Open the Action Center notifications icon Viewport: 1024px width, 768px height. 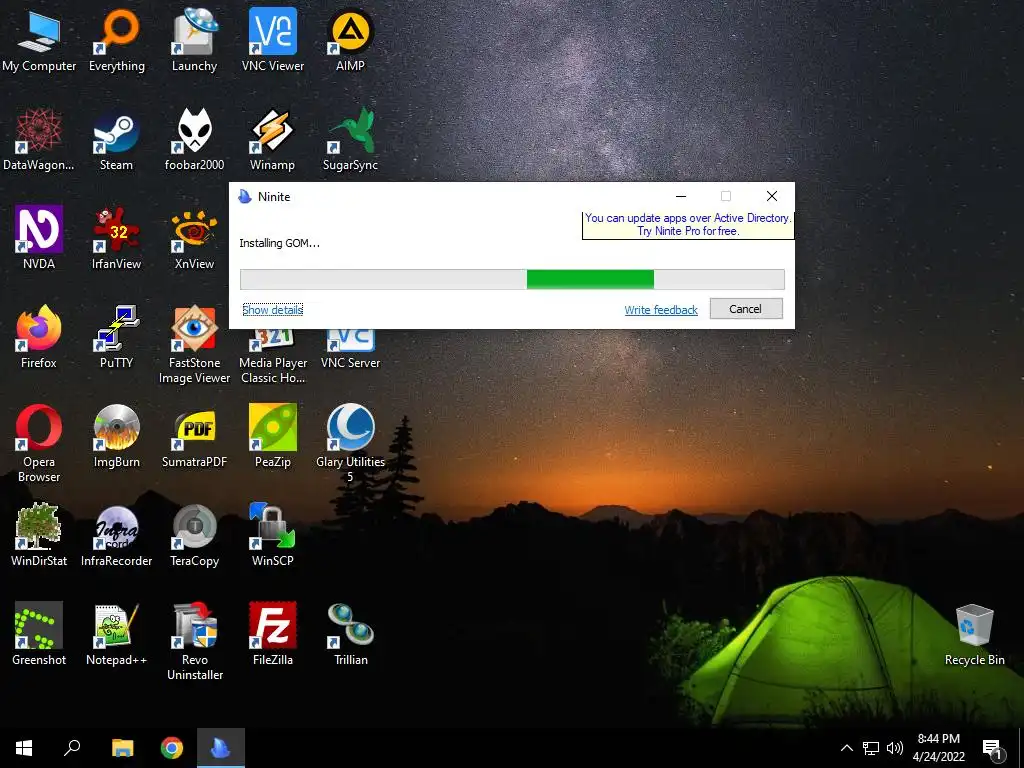993,748
